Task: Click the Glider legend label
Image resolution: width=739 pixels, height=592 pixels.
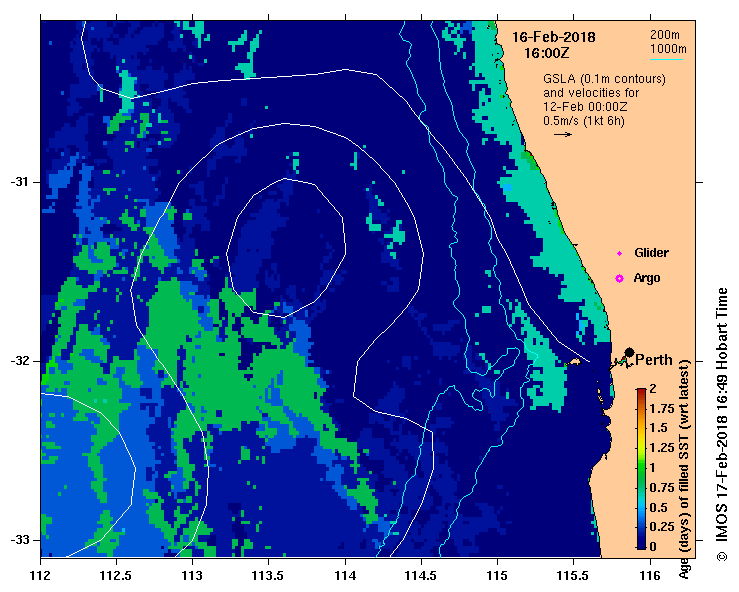Action: pyautogui.click(x=651, y=253)
